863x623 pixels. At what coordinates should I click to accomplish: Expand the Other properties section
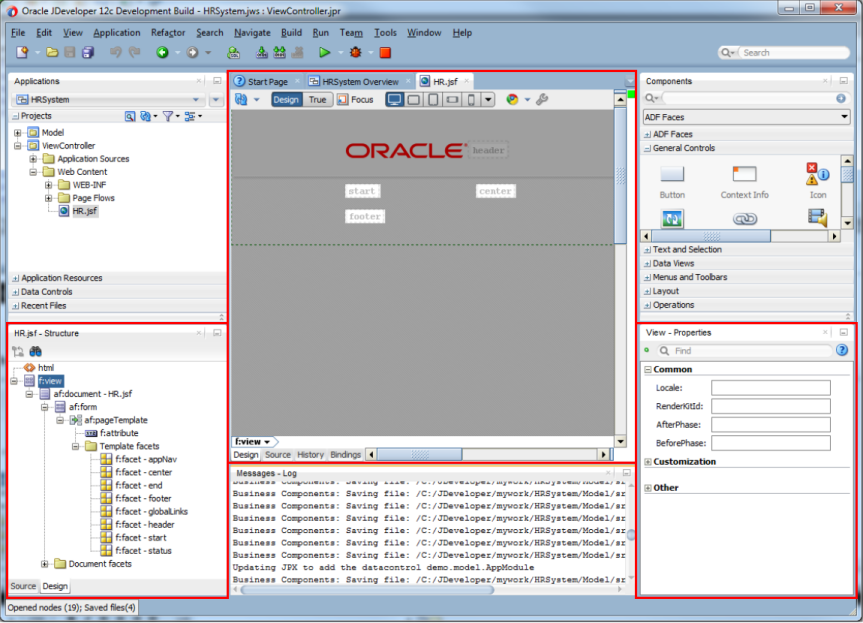(648, 488)
